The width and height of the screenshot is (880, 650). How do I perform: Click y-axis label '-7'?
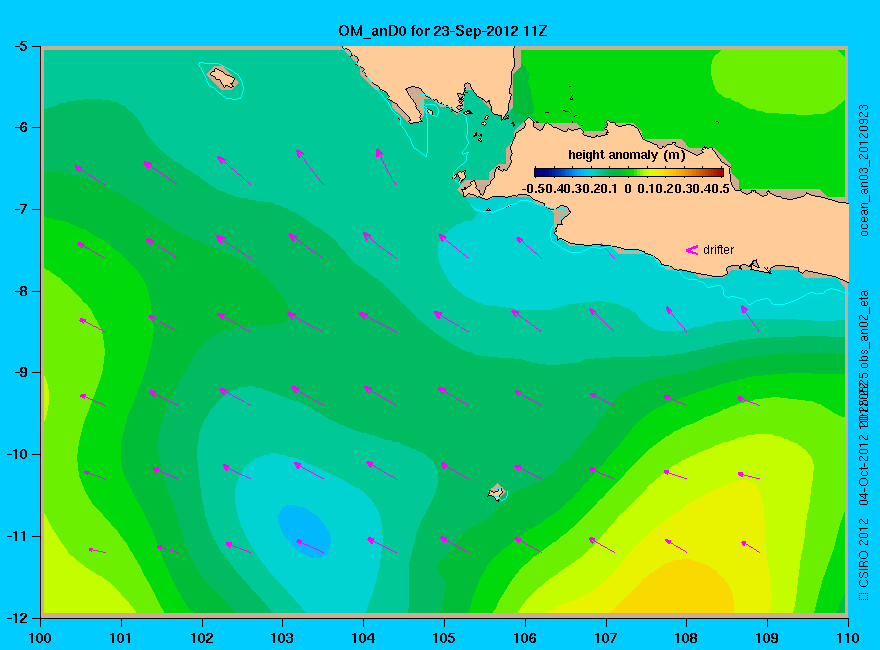click(x=20, y=209)
